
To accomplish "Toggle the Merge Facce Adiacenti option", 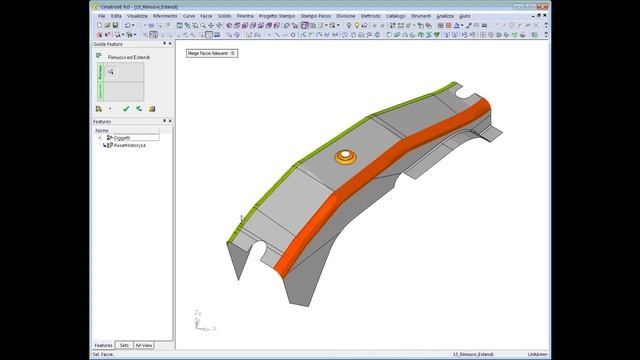I will click(x=212, y=53).
